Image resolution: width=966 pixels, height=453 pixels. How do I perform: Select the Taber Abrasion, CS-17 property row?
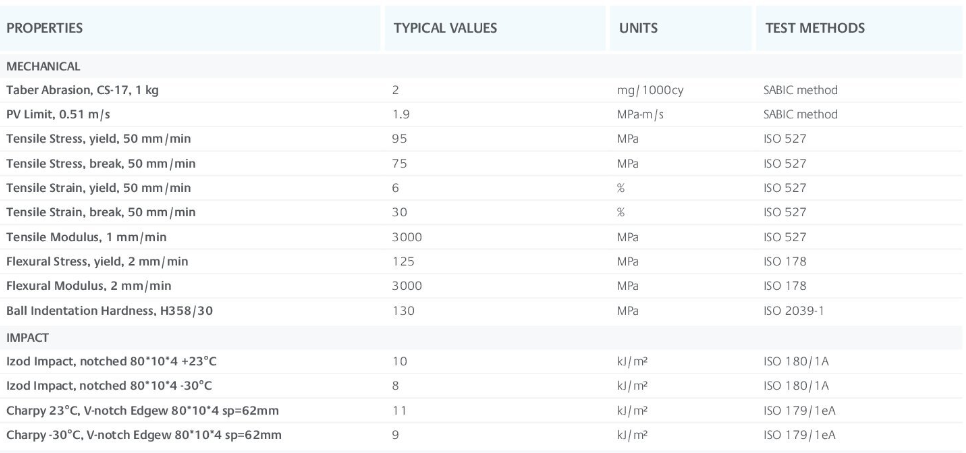point(83,90)
